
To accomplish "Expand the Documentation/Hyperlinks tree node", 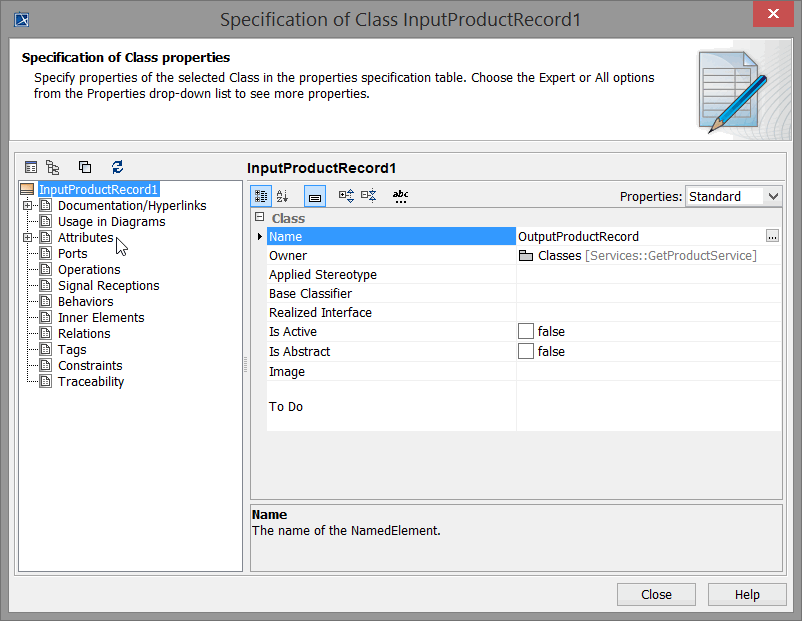I will [x=30, y=206].
